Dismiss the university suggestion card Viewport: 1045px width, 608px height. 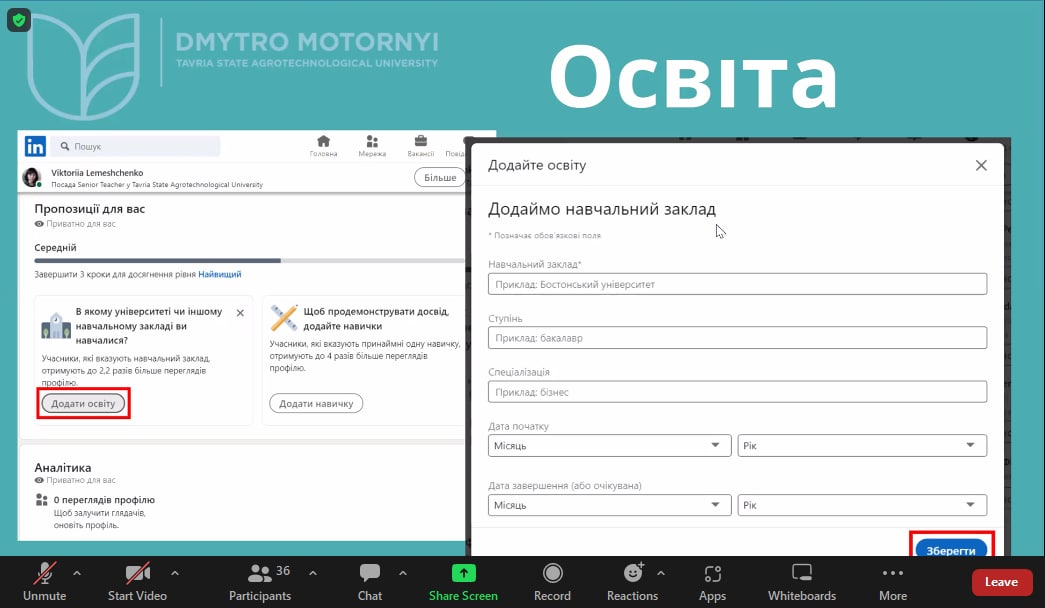[x=241, y=313]
